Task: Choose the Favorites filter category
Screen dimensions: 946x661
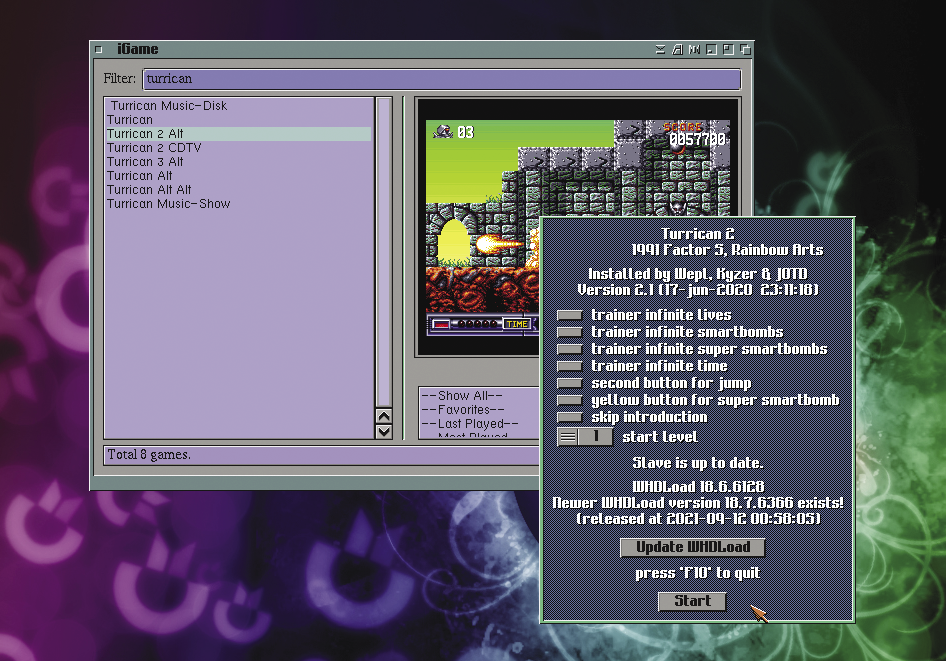Action: pos(463,409)
